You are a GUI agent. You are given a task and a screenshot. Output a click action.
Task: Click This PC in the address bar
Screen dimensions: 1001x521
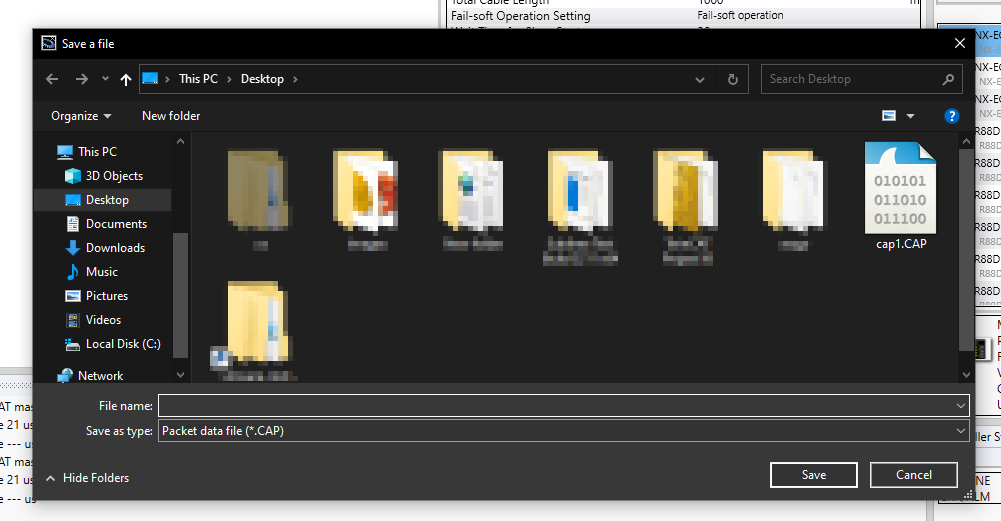coord(198,79)
